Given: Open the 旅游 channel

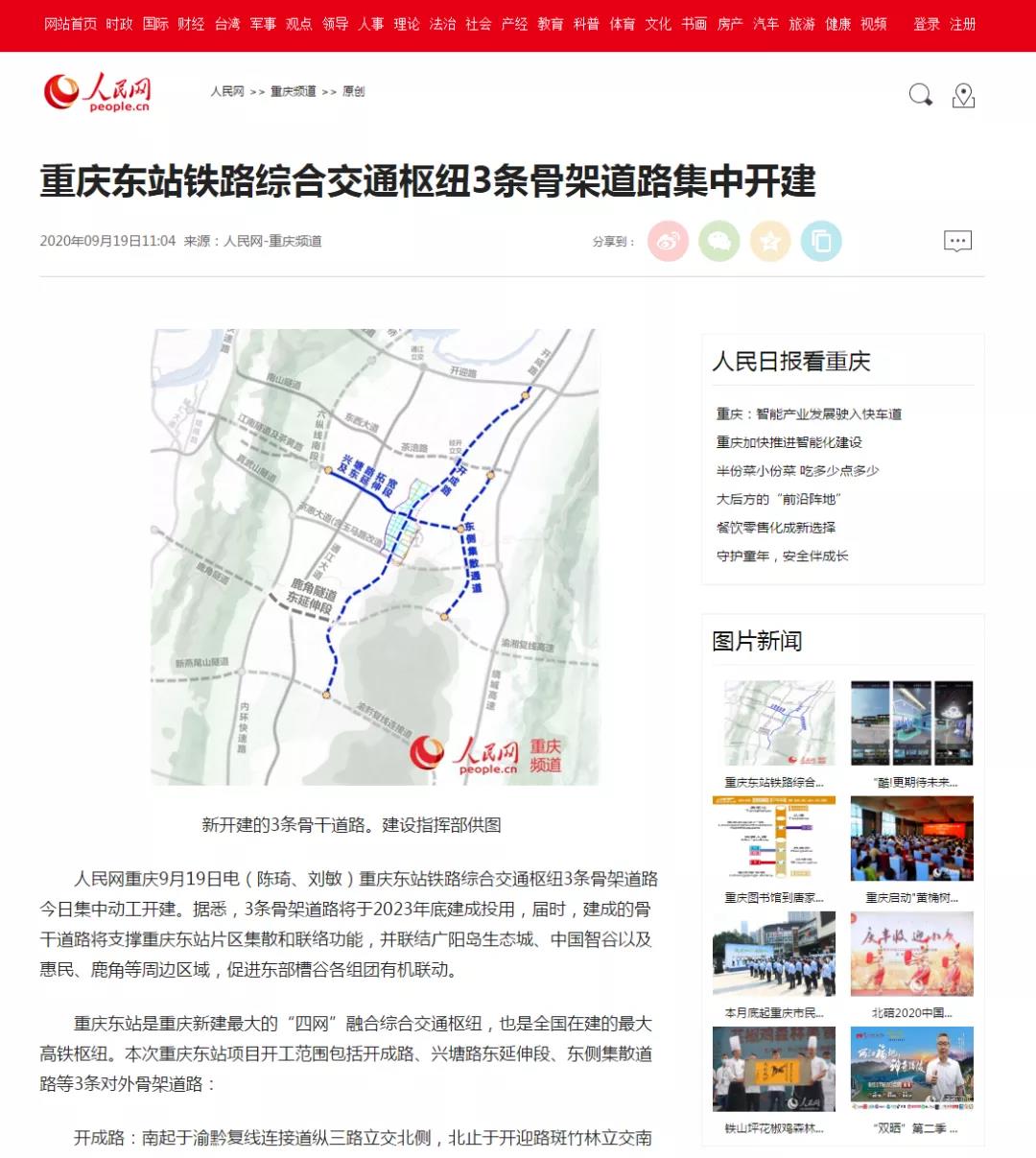Looking at the screenshot, I should coord(803,24).
